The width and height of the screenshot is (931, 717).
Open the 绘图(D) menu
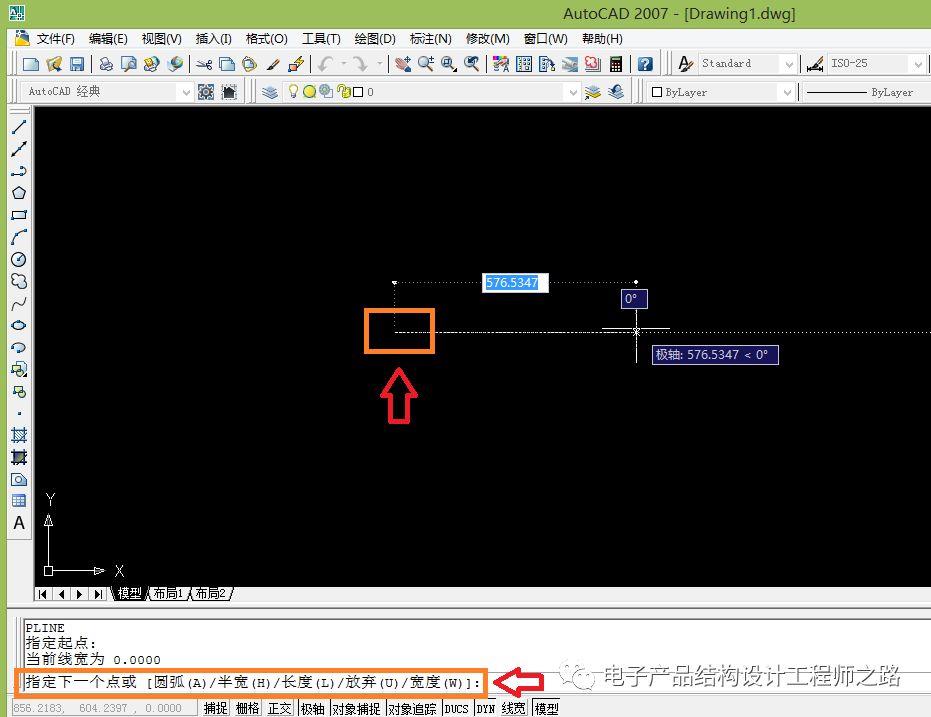pyautogui.click(x=375, y=39)
